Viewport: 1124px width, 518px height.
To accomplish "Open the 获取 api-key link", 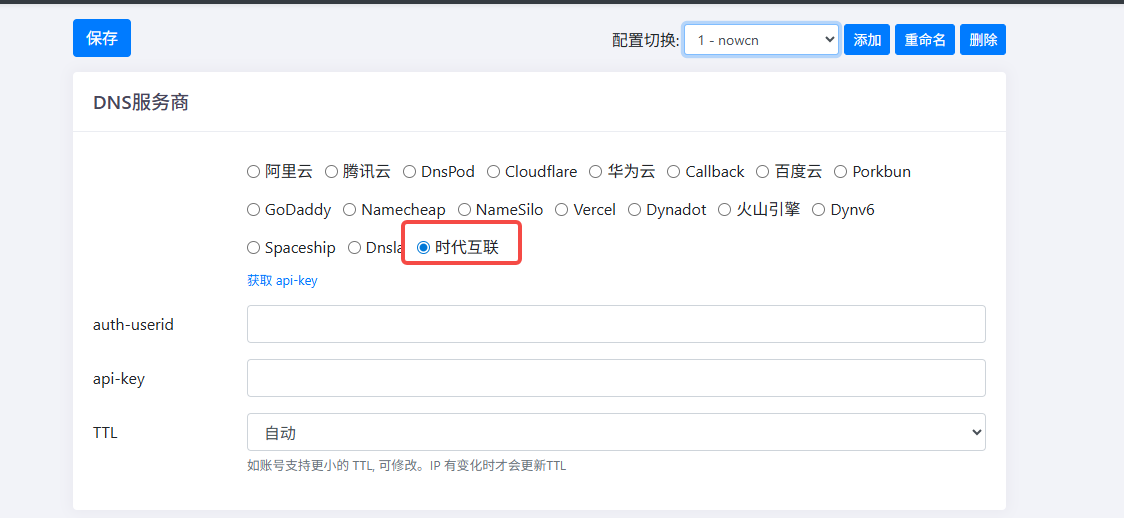I will point(282,281).
